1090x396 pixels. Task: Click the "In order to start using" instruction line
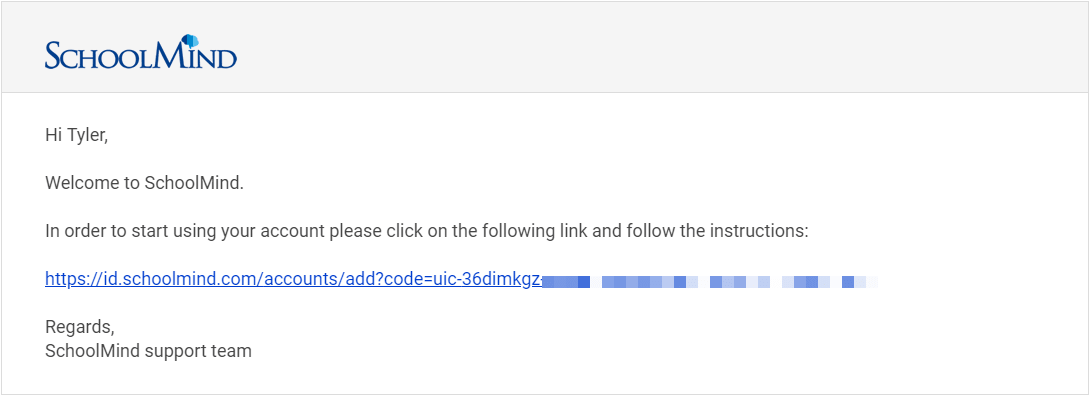click(x=427, y=231)
